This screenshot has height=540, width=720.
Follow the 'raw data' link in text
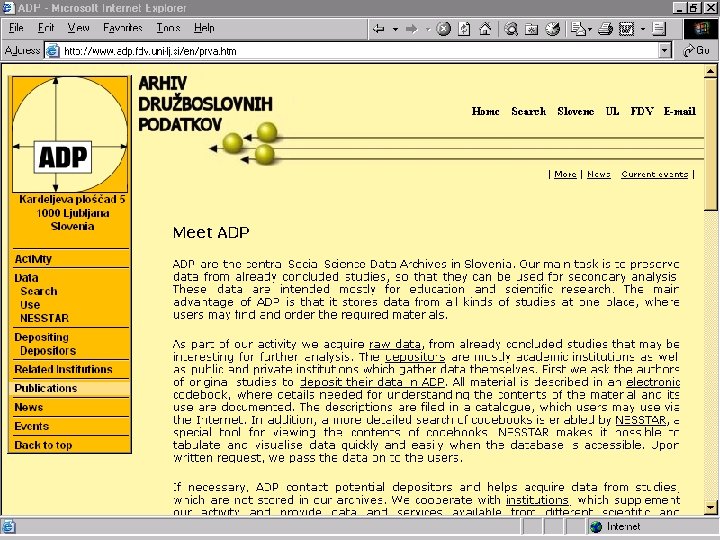point(395,344)
